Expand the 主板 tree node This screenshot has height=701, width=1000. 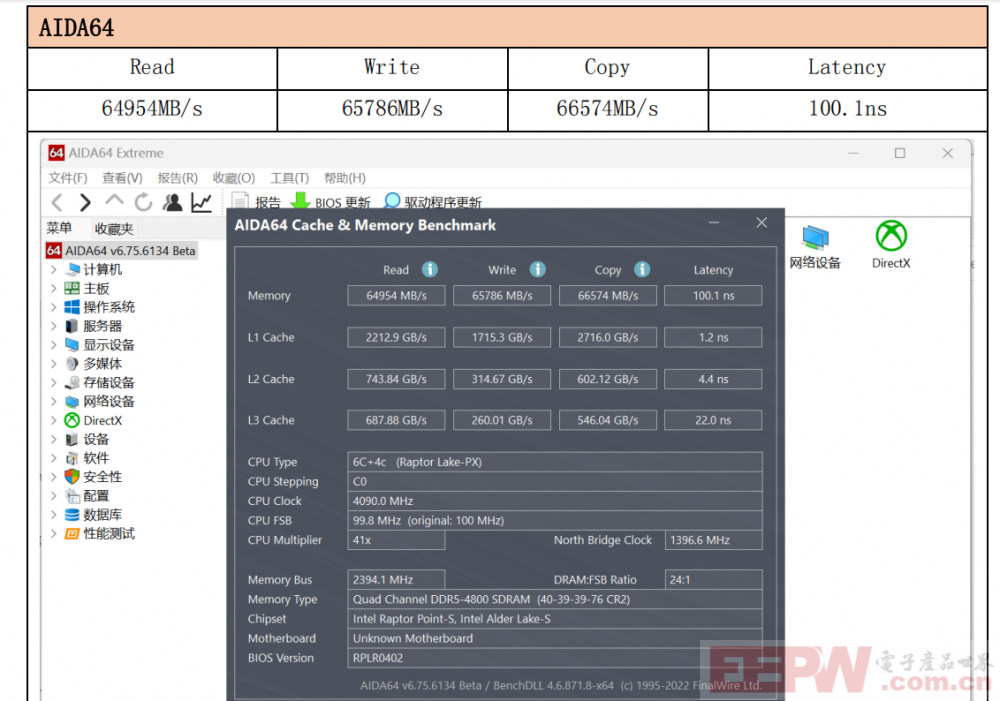[54, 288]
